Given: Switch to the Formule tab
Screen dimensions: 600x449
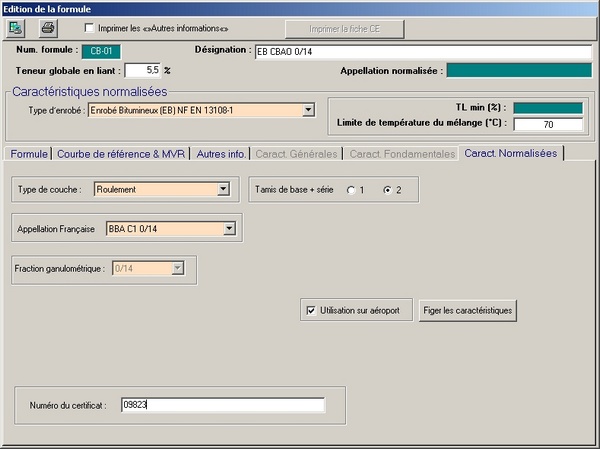Looking at the screenshot, I should click(x=28, y=154).
